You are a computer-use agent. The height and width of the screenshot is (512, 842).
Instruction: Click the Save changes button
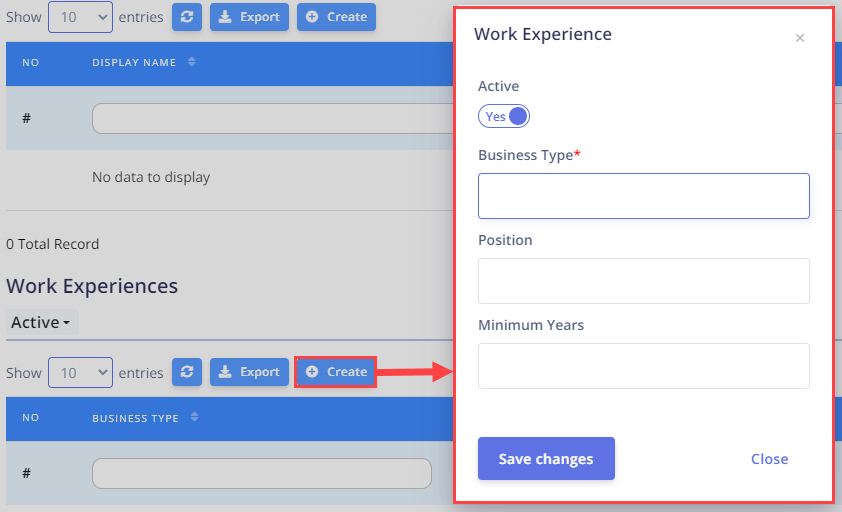click(546, 458)
